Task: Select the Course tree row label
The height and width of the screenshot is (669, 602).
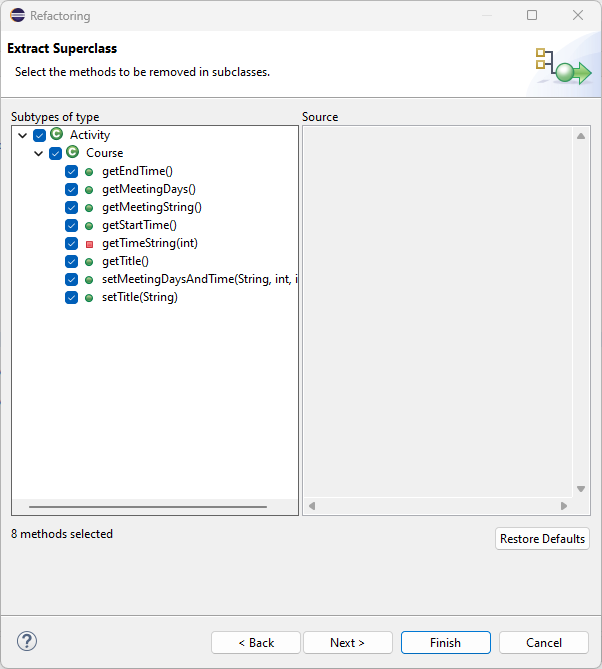Action: pos(105,153)
